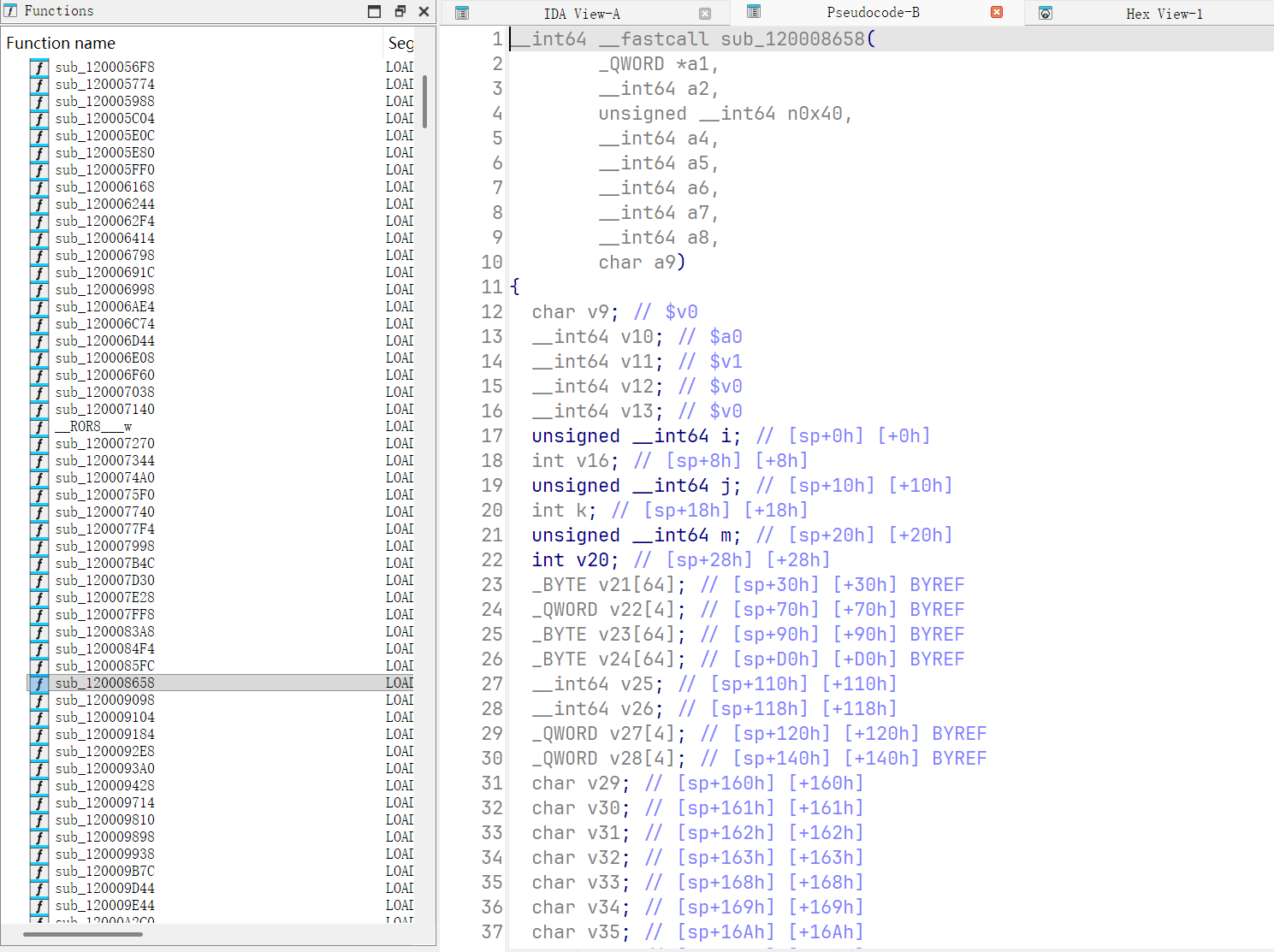Viewport: 1274px width, 952px height.
Task: Click the f icon beside sub_120009E44
Action: pos(39,906)
